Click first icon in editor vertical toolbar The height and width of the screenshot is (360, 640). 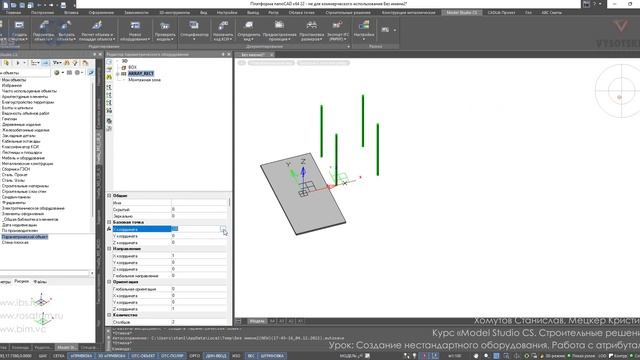coord(109,62)
